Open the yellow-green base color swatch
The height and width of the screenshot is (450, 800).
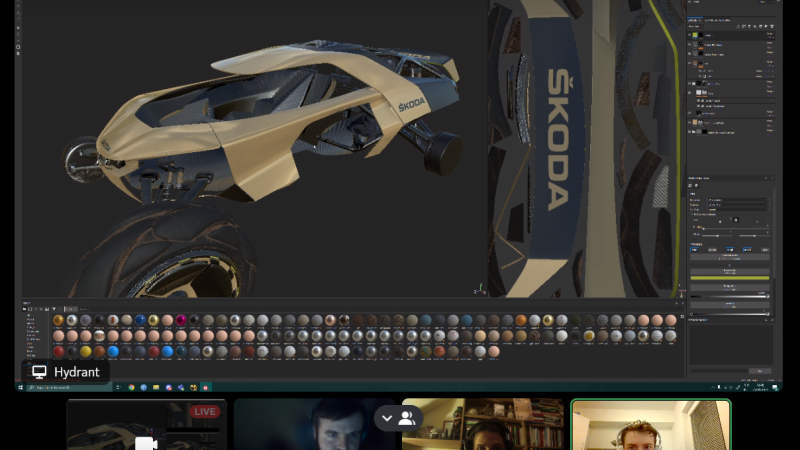(730, 278)
